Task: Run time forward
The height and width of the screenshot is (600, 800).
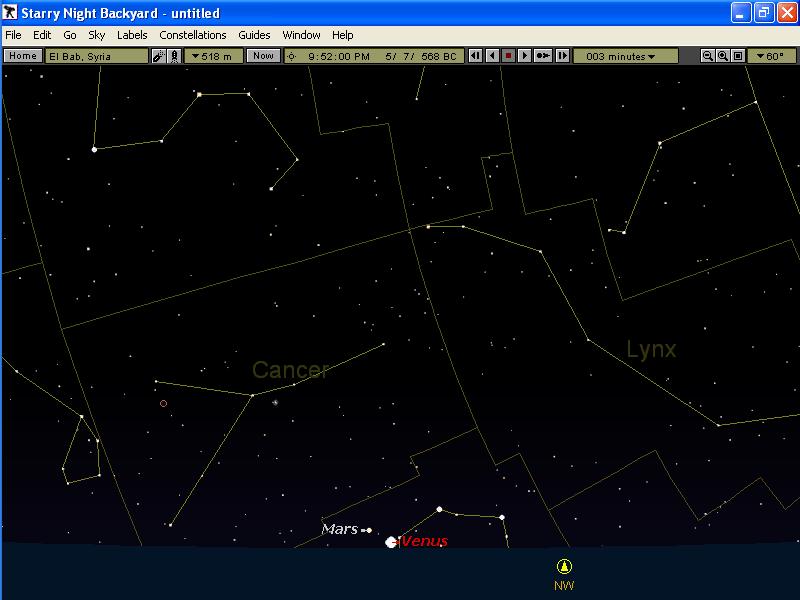Action: pyautogui.click(x=524, y=56)
